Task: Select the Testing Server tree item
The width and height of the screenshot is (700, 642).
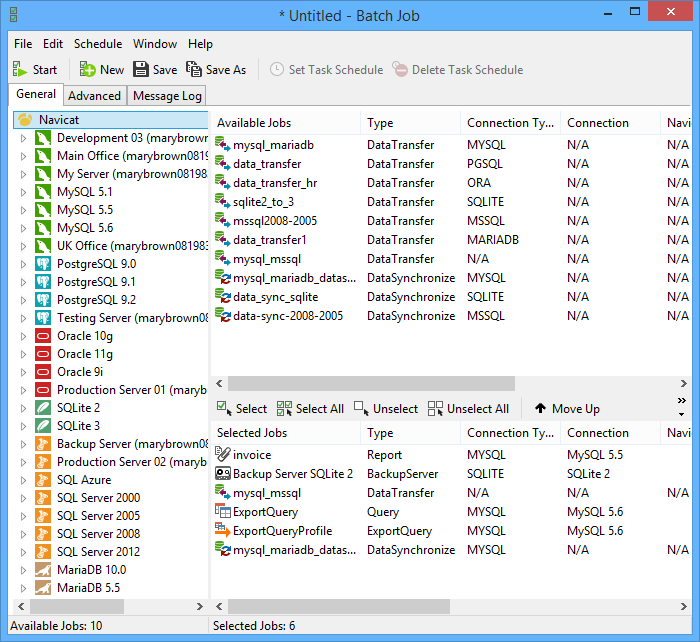Action: (x=132, y=318)
